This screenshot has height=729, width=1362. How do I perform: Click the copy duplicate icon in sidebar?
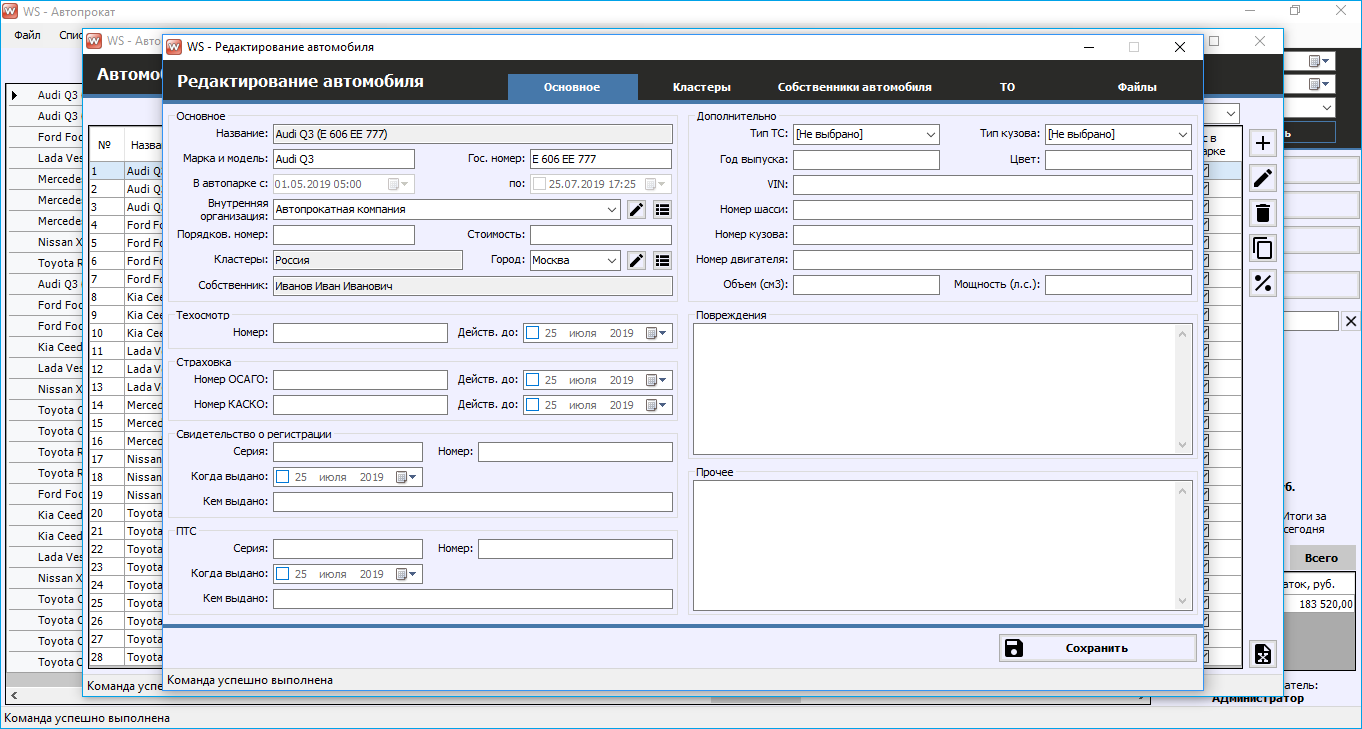point(1263,248)
